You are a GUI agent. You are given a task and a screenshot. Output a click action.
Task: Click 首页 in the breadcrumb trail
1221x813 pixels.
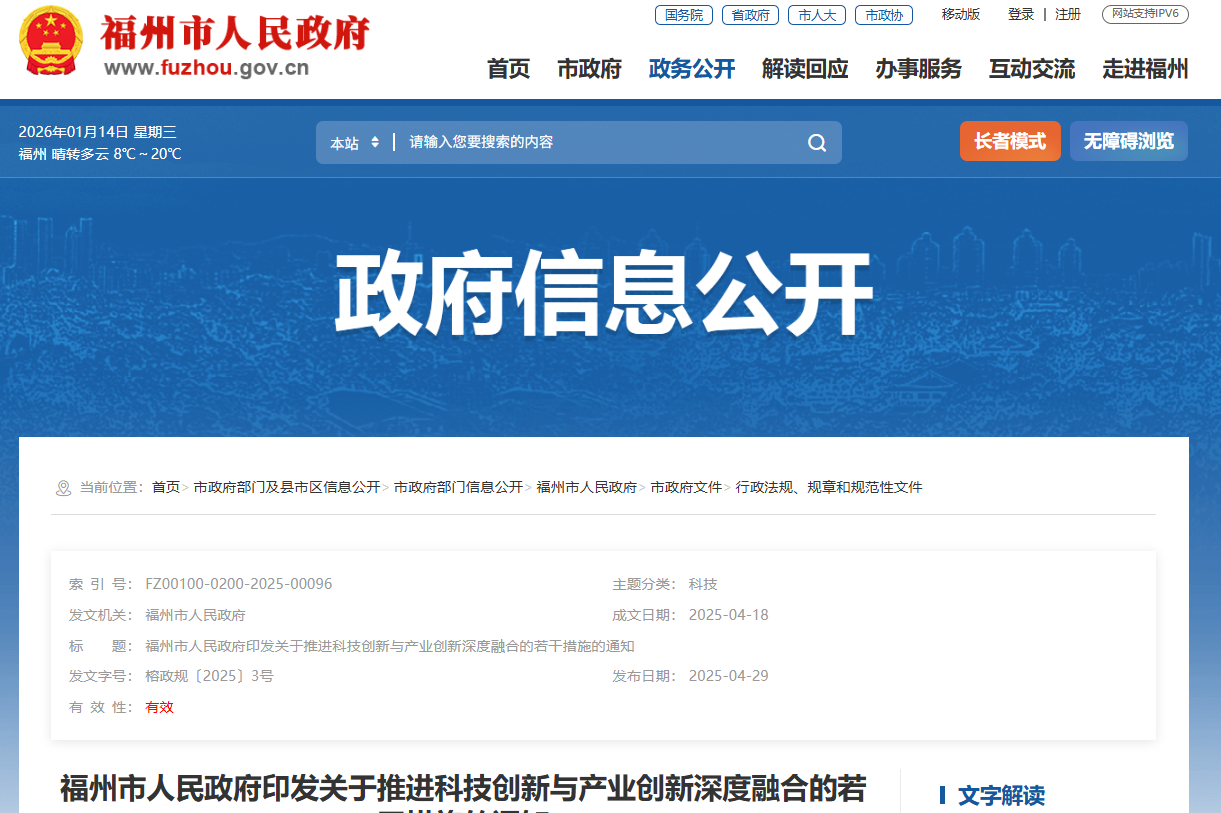(167, 487)
